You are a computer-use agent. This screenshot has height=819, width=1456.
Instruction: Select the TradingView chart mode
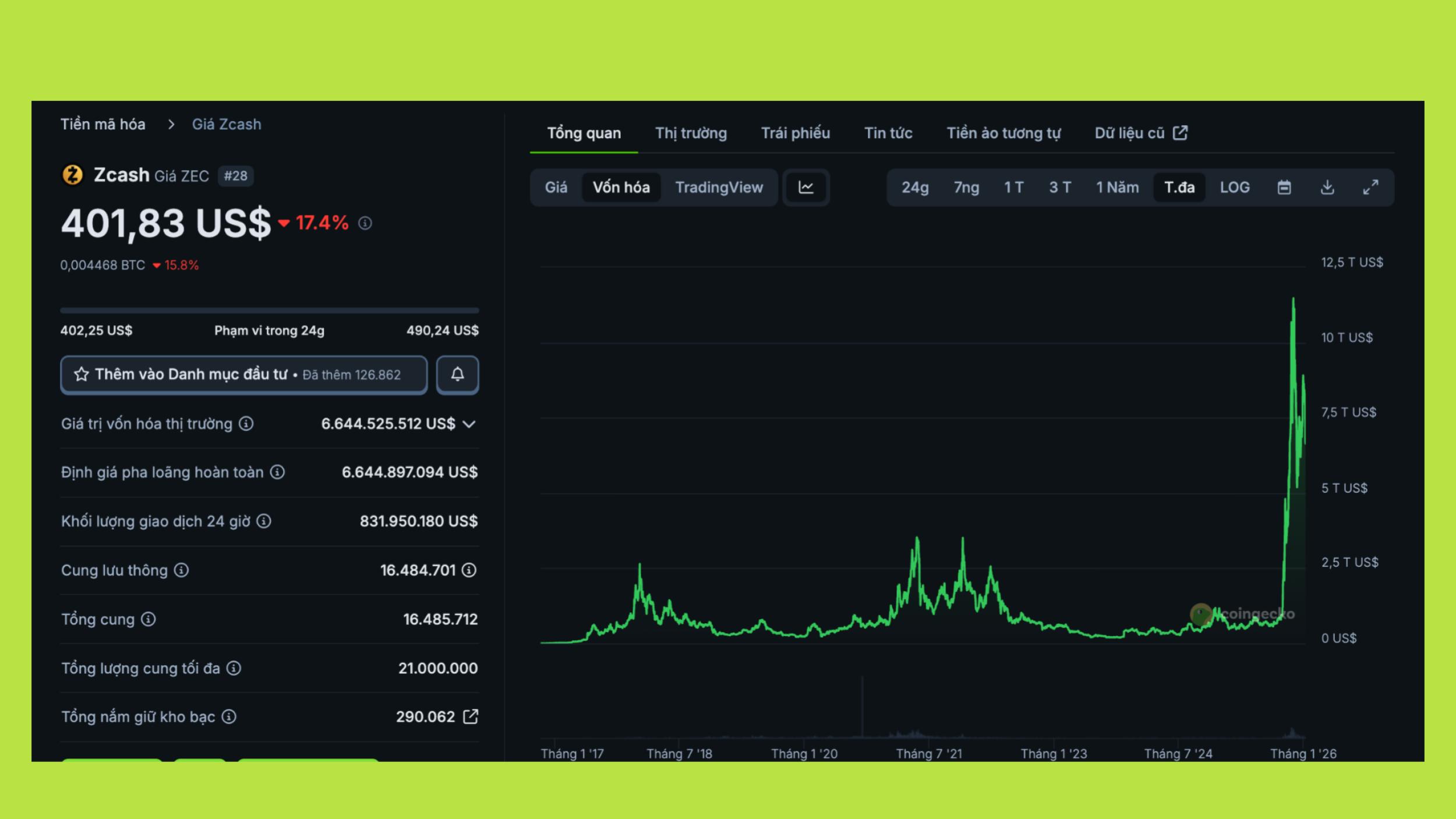coord(719,188)
